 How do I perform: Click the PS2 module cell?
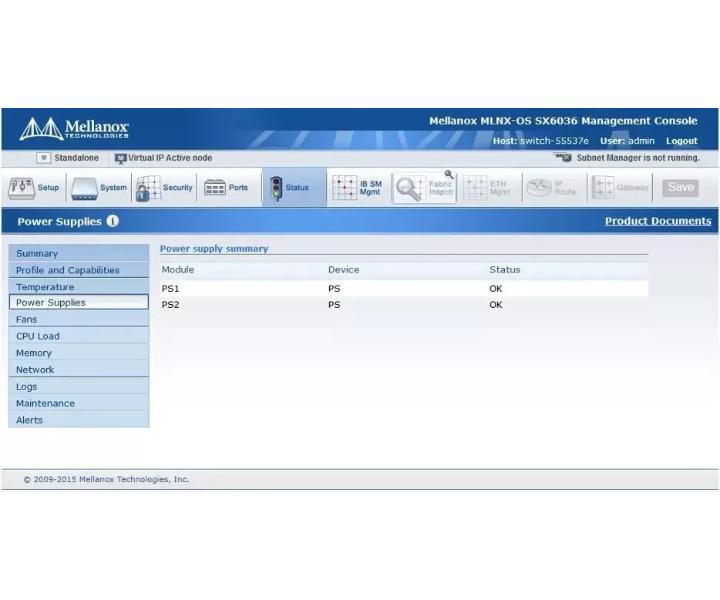tap(170, 304)
